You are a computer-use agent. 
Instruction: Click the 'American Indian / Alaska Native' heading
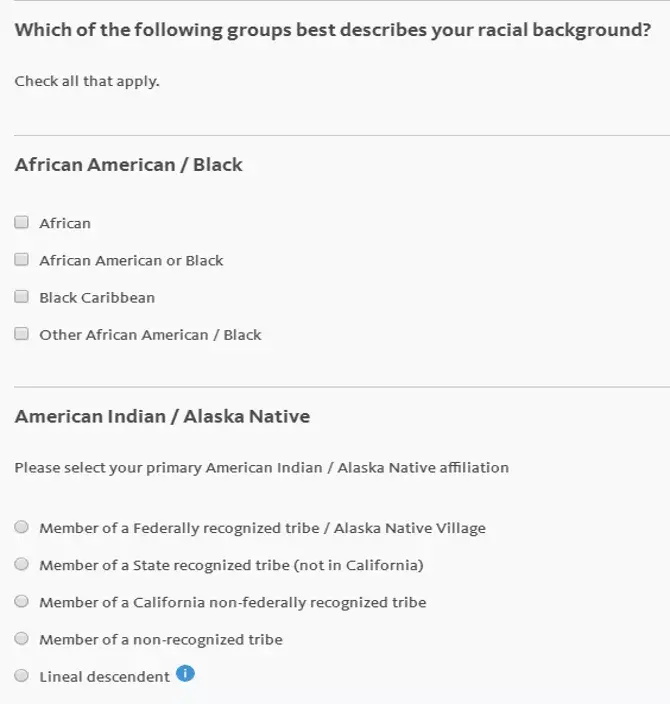pyautogui.click(x=162, y=417)
